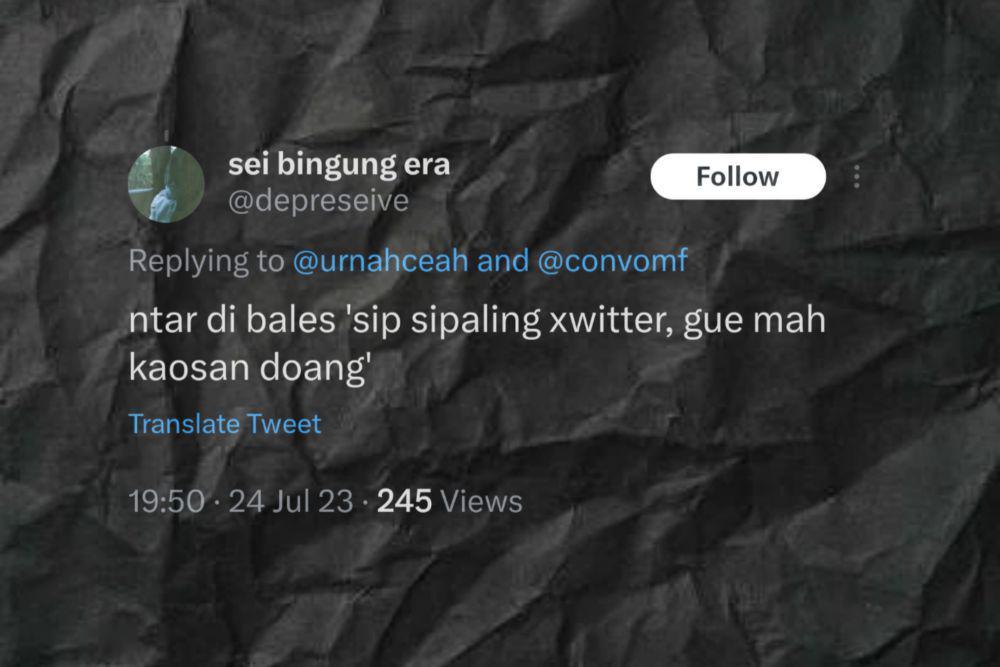1000x667 pixels.
Task: Select the Replying to label
Action: pyautogui.click(x=206, y=260)
